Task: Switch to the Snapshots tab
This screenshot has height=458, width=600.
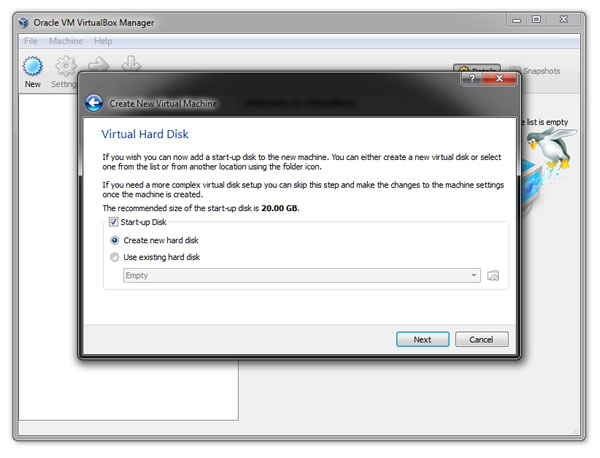Action: pos(536,71)
